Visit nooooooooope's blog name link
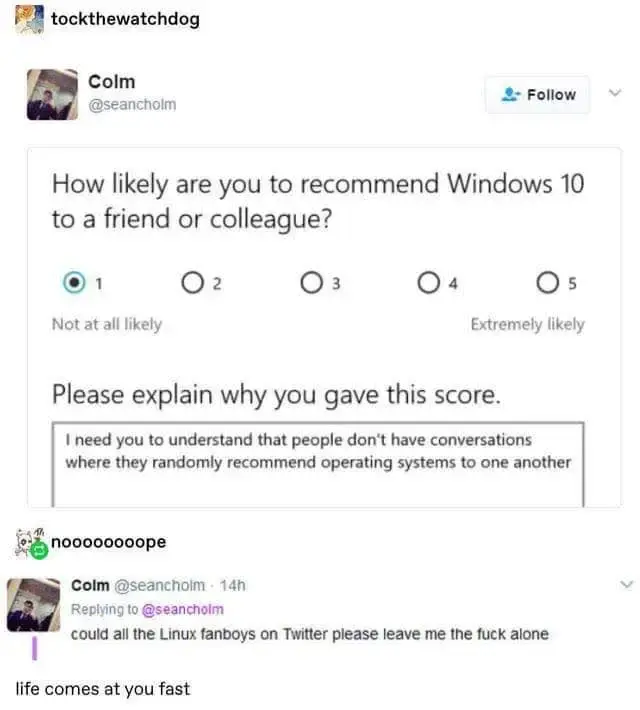 click(109, 542)
